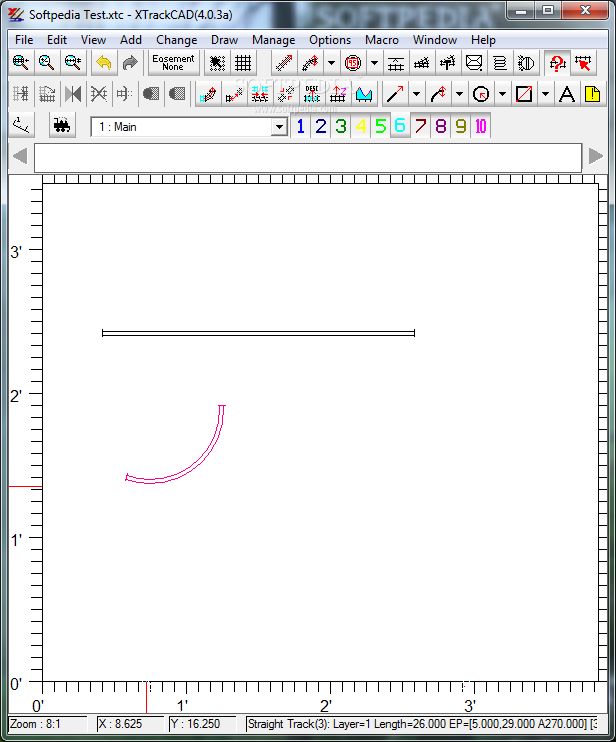This screenshot has height=742, width=616.
Task: Select the draw circle tool
Action: [x=481, y=94]
